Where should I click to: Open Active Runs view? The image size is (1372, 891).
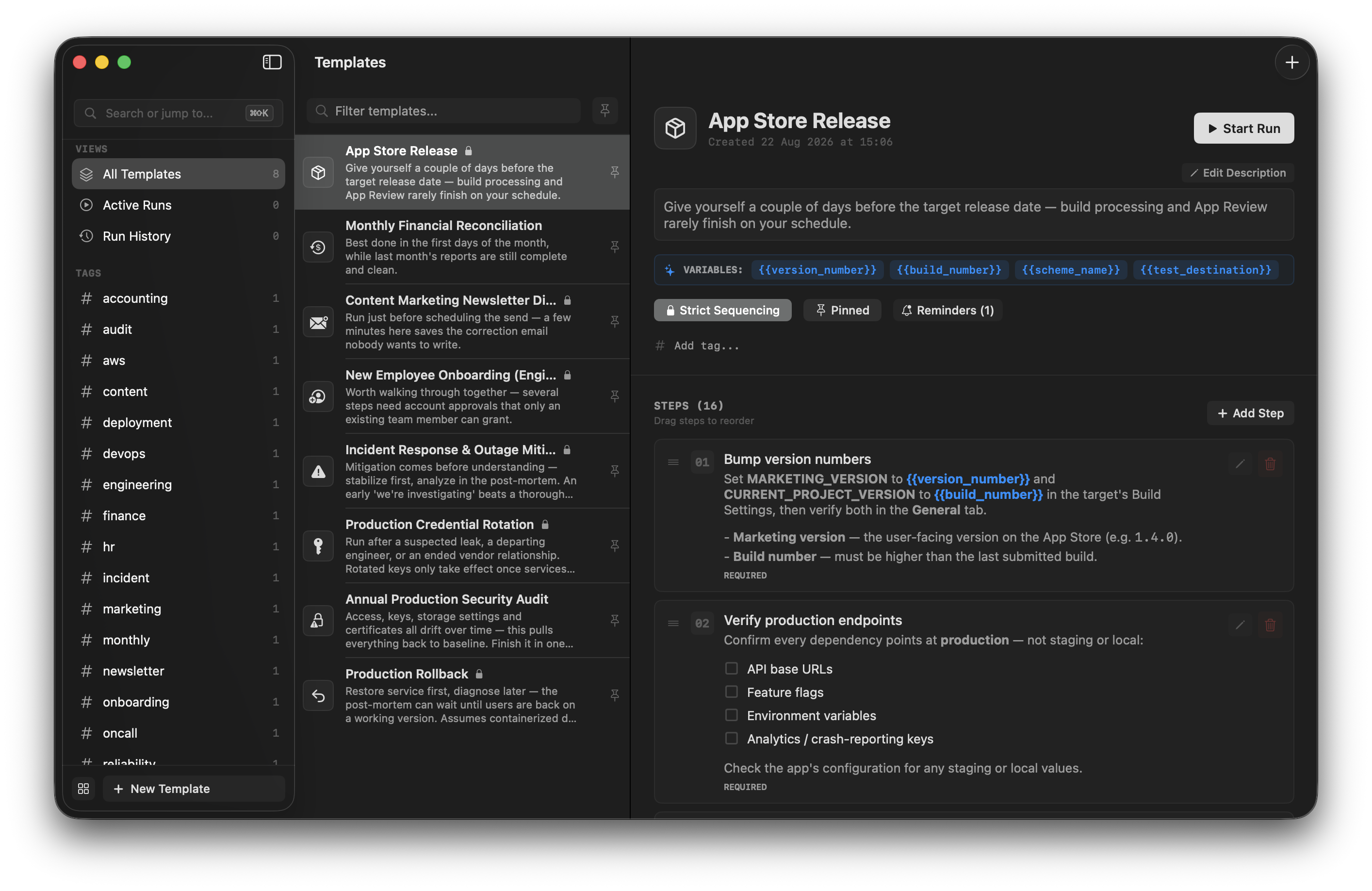click(178, 205)
